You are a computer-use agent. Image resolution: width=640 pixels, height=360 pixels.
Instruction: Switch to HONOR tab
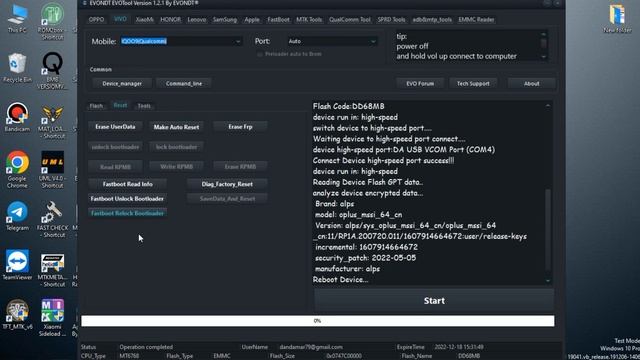point(170,20)
